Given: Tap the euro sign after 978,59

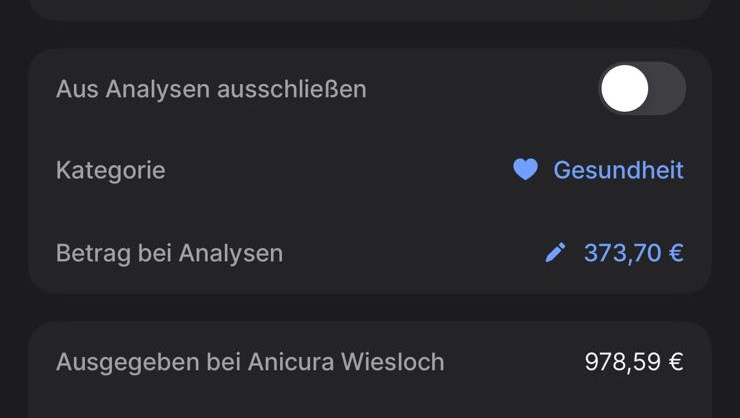Looking at the screenshot, I should point(676,362).
